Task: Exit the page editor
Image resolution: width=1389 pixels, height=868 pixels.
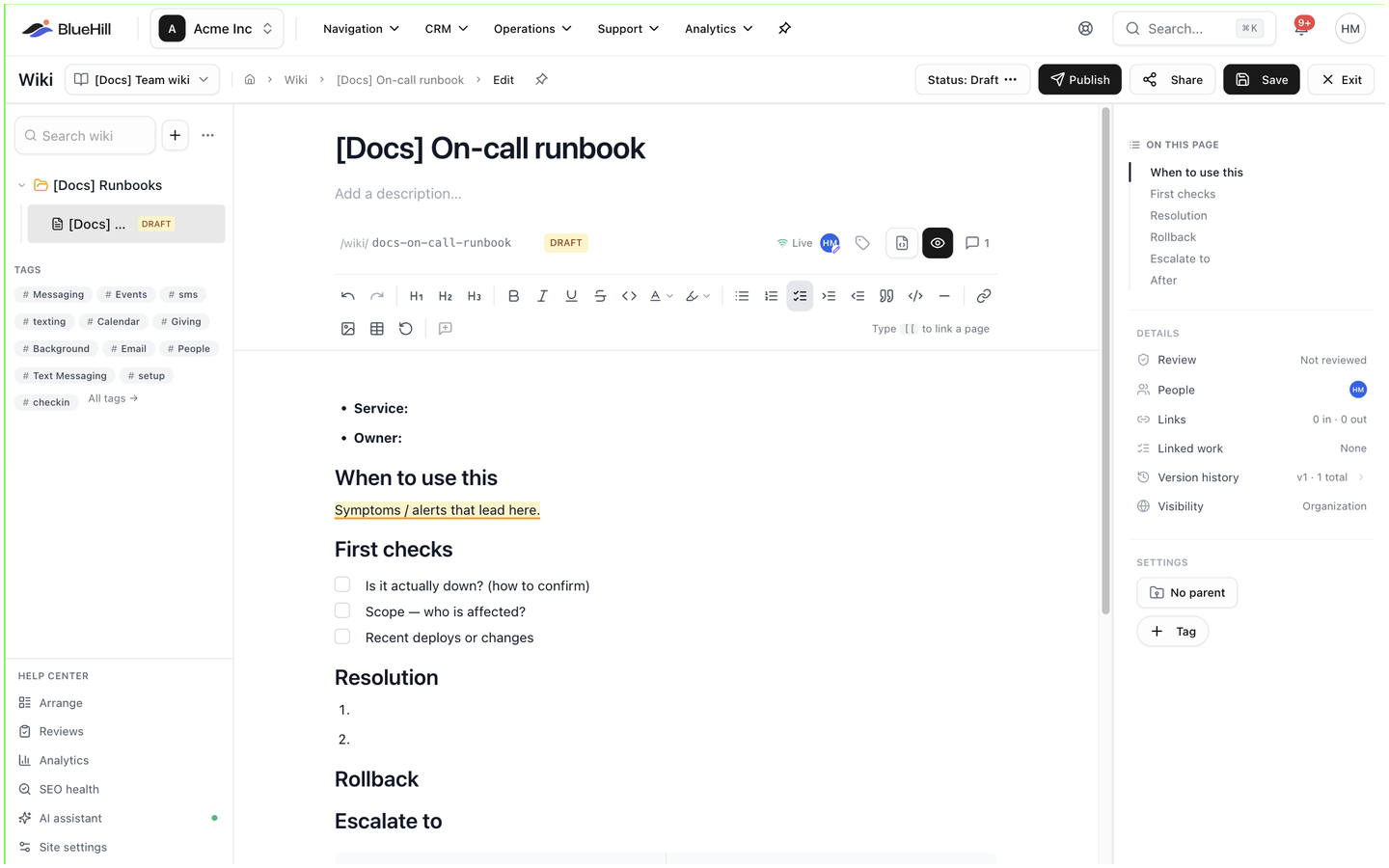Action: (x=1341, y=80)
